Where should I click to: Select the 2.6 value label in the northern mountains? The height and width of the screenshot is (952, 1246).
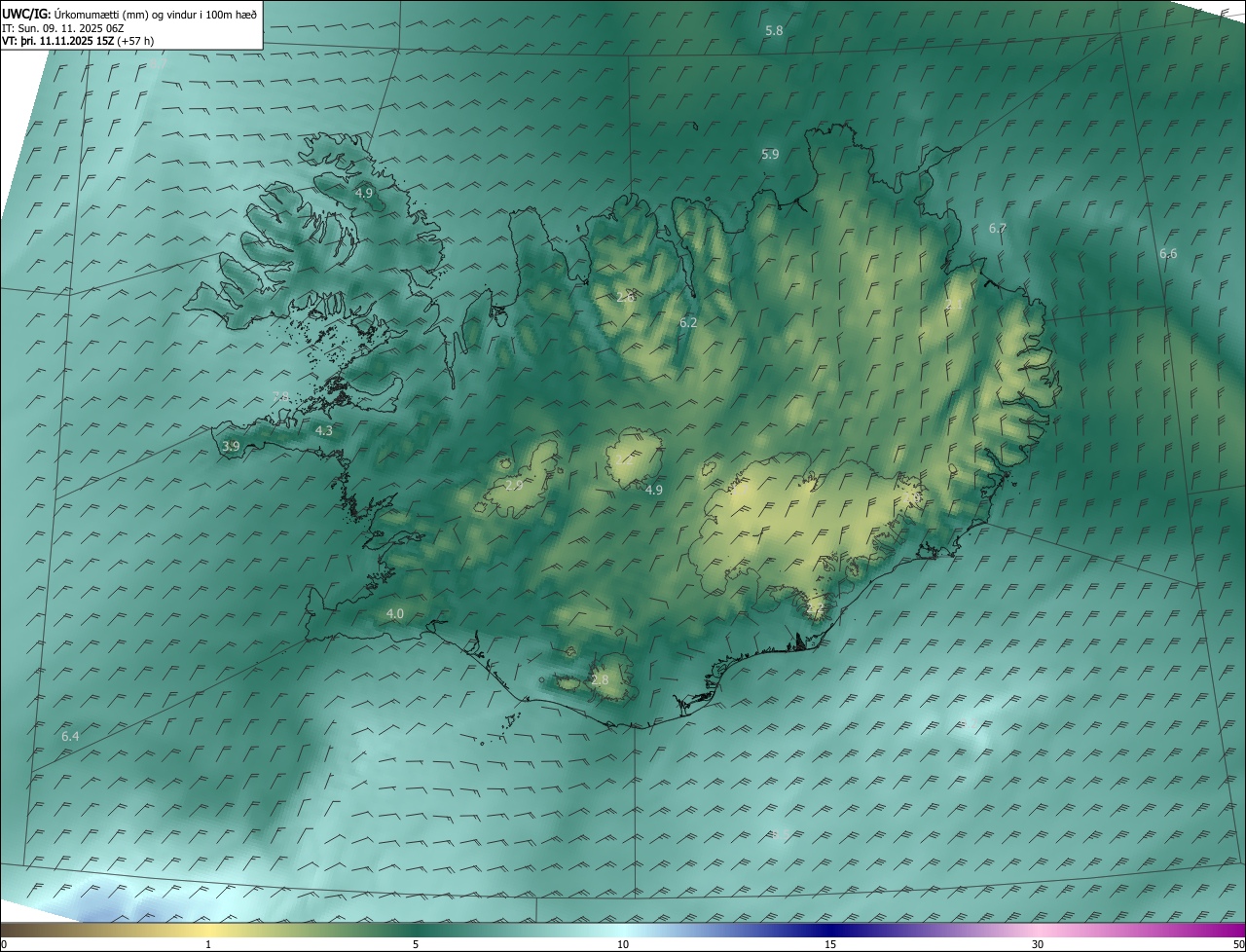(x=626, y=296)
